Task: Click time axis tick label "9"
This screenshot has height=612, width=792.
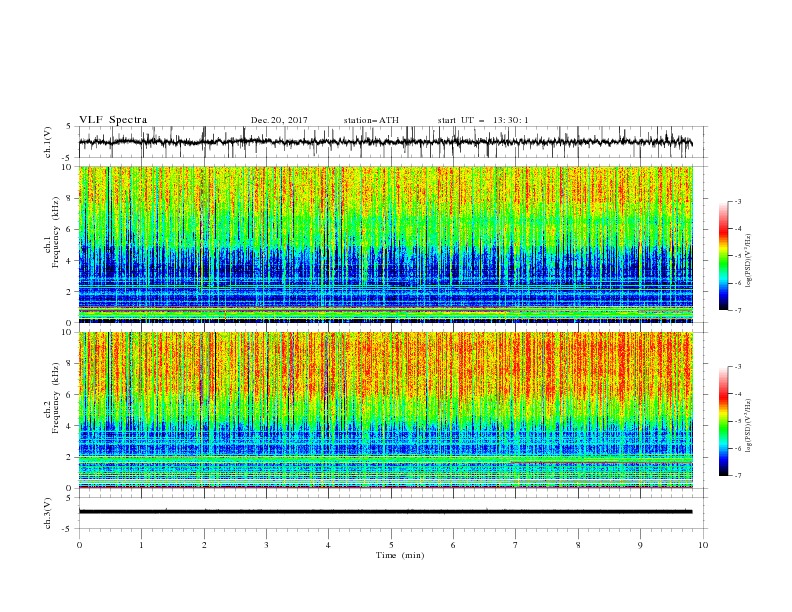Action: 640,545
